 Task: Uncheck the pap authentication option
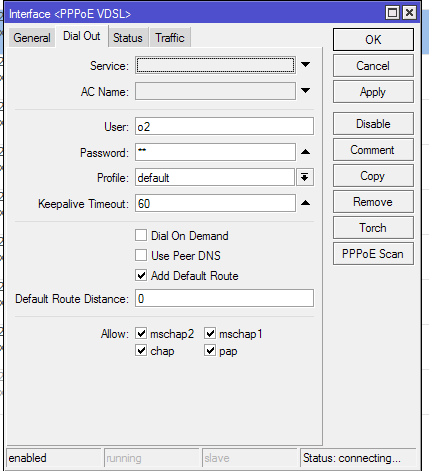coord(210,350)
